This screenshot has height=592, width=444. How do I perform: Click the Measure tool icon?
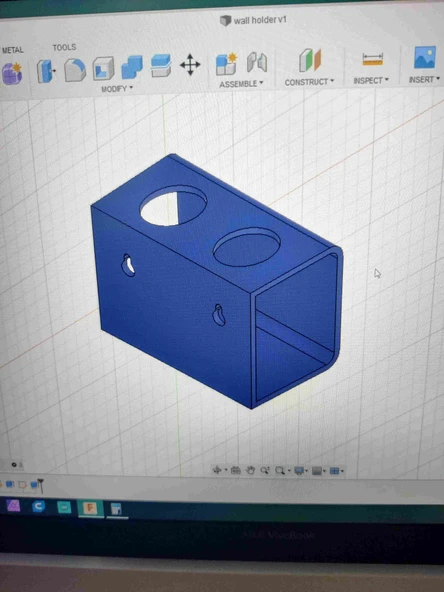373,60
